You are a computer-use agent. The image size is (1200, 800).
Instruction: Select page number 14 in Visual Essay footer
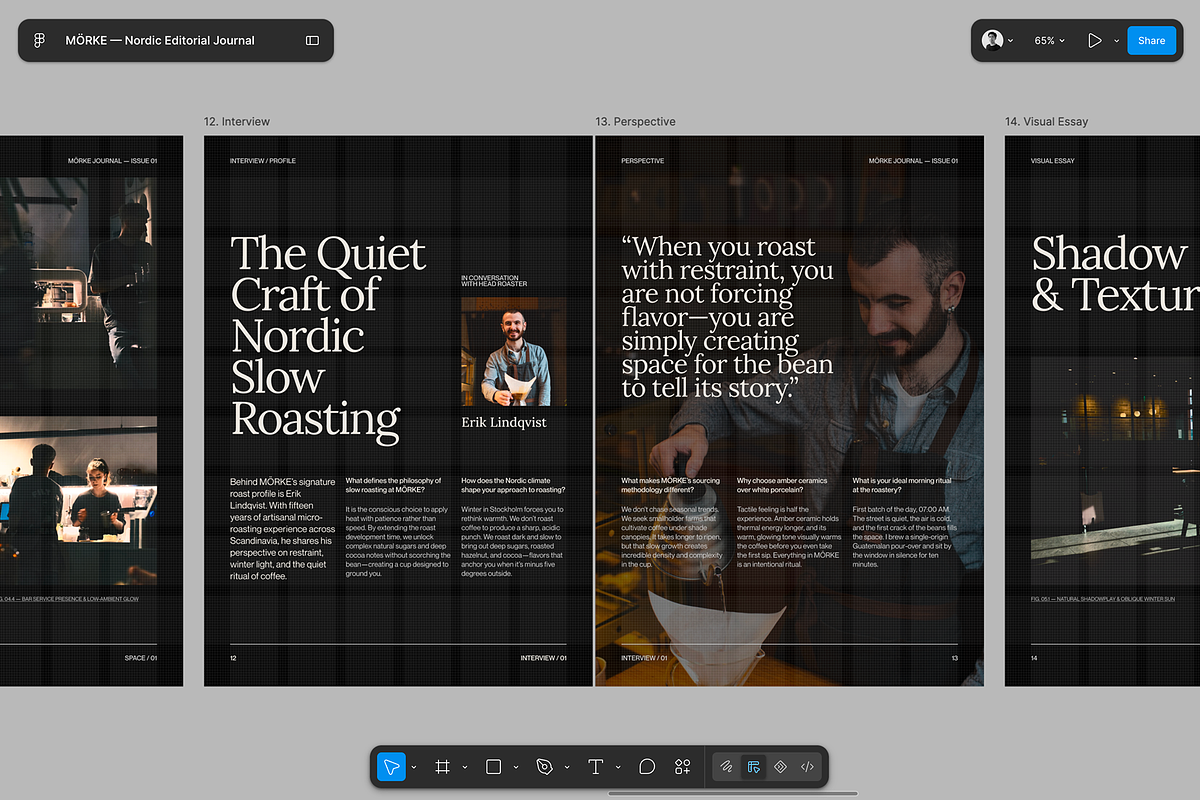pyautogui.click(x=1034, y=658)
